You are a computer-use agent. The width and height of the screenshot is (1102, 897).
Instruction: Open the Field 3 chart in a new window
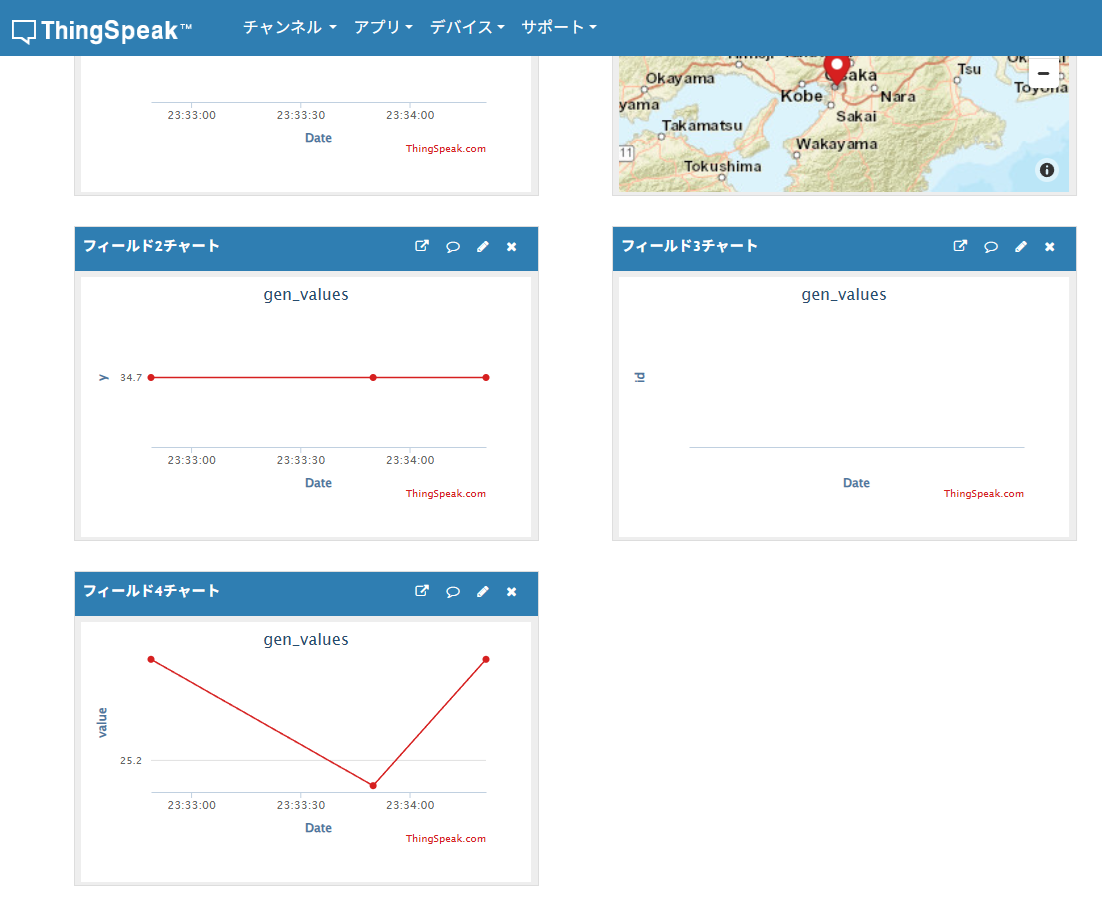[960, 246]
